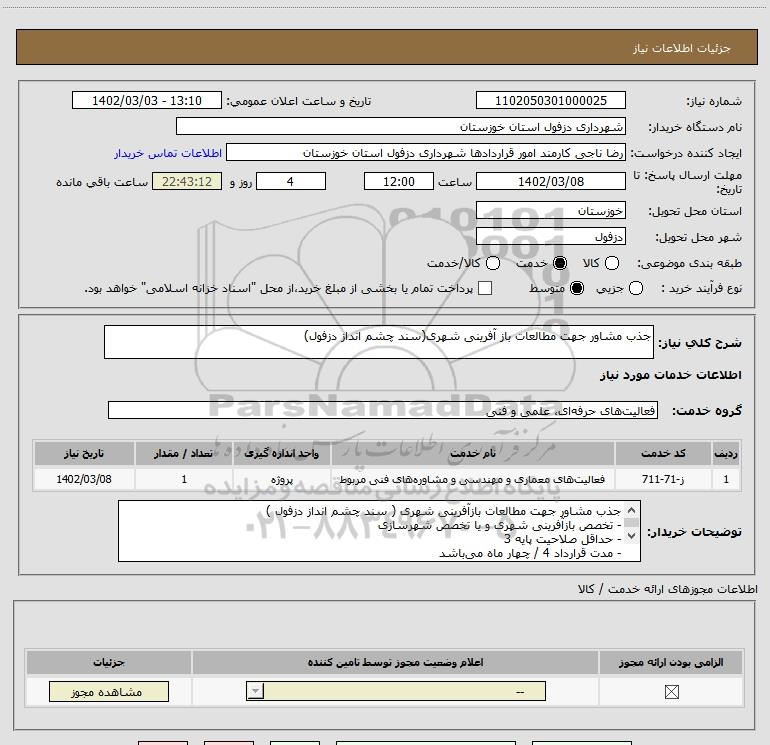Choose متوسط purchase process option
Image resolution: width=770 pixels, height=745 pixels.
[x=577, y=288]
